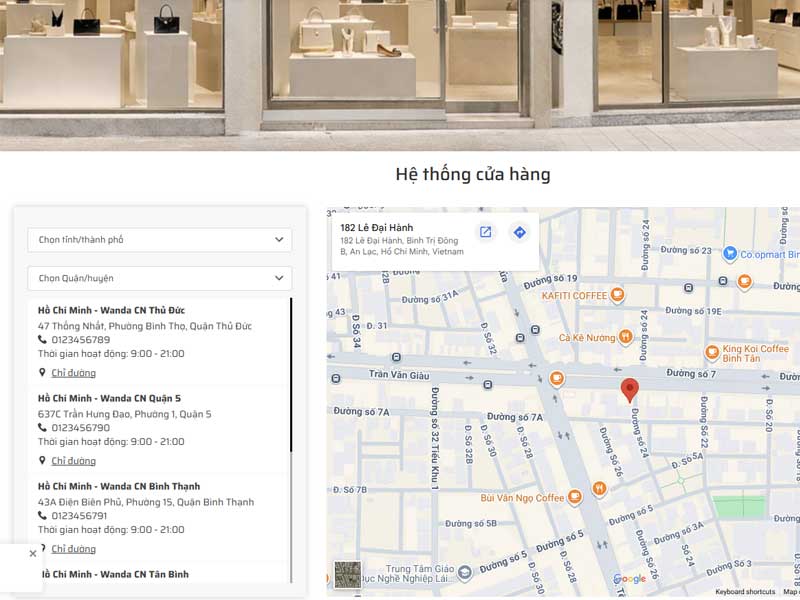Viewport: 800px width, 600px height.
Task: Open larger map view icon
Action: (485, 232)
